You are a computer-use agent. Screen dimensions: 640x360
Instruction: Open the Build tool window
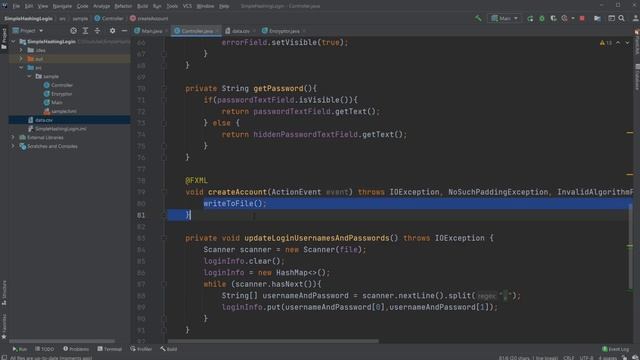[169, 349]
